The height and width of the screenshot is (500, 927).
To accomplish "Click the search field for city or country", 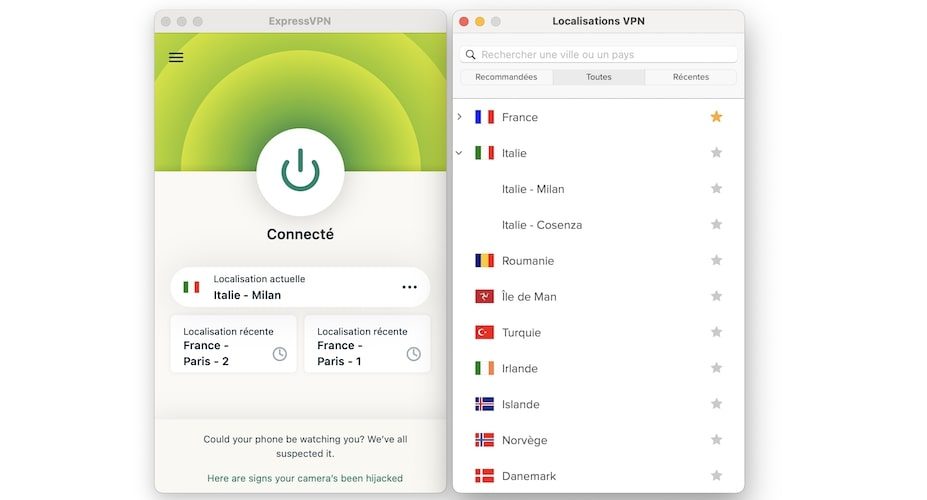I will point(598,55).
